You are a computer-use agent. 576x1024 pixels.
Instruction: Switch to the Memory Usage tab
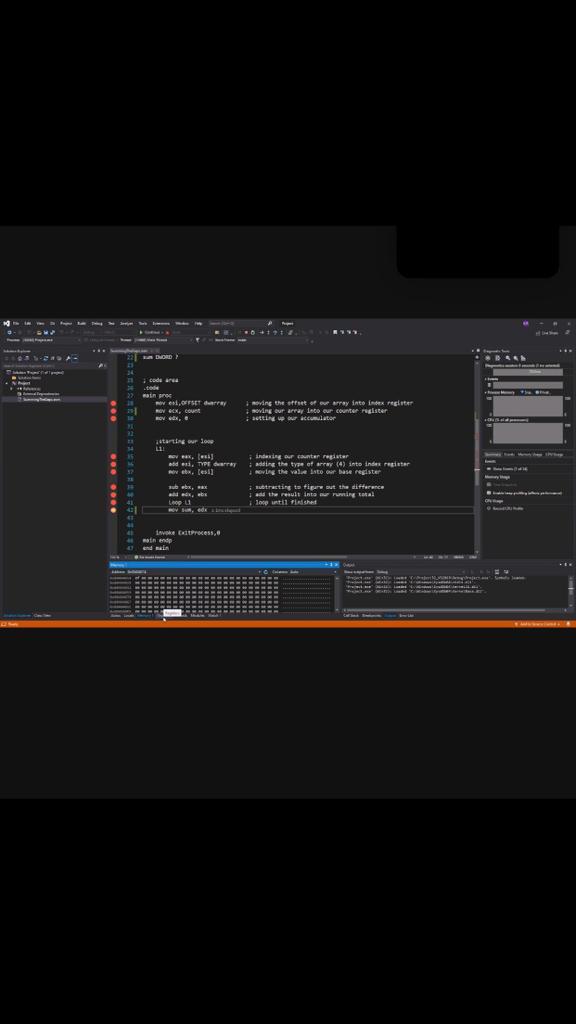pos(530,455)
